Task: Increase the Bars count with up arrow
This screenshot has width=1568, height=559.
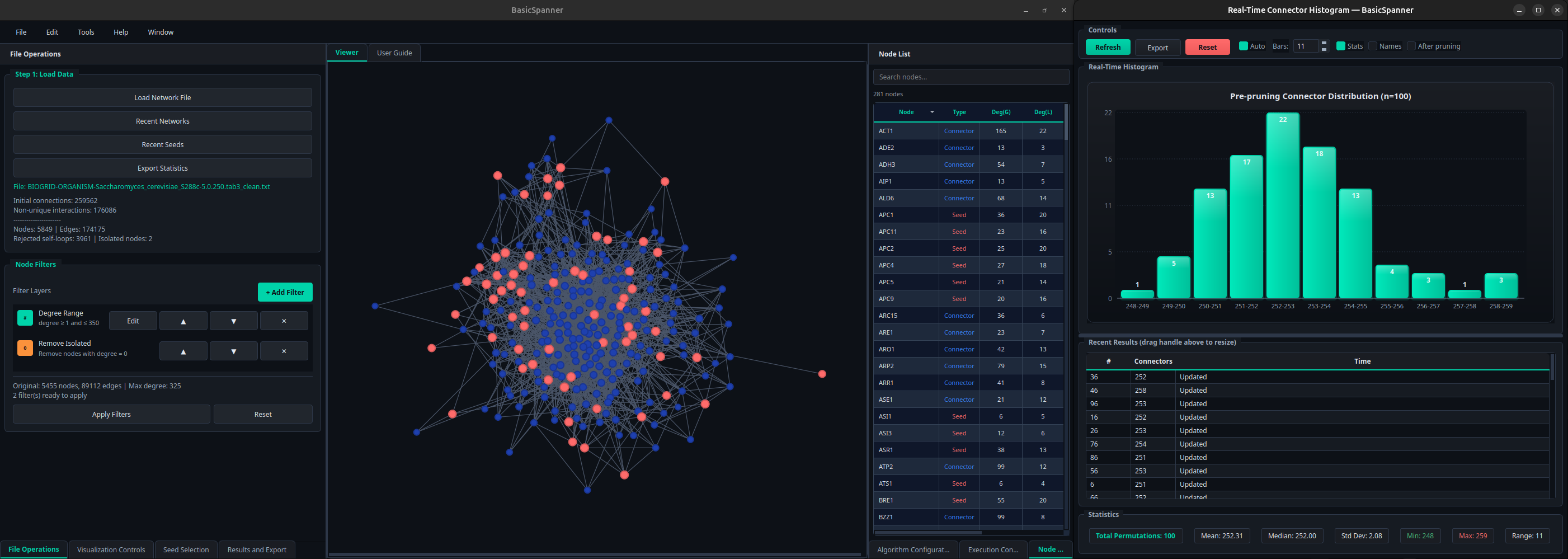Action: 1324,43
